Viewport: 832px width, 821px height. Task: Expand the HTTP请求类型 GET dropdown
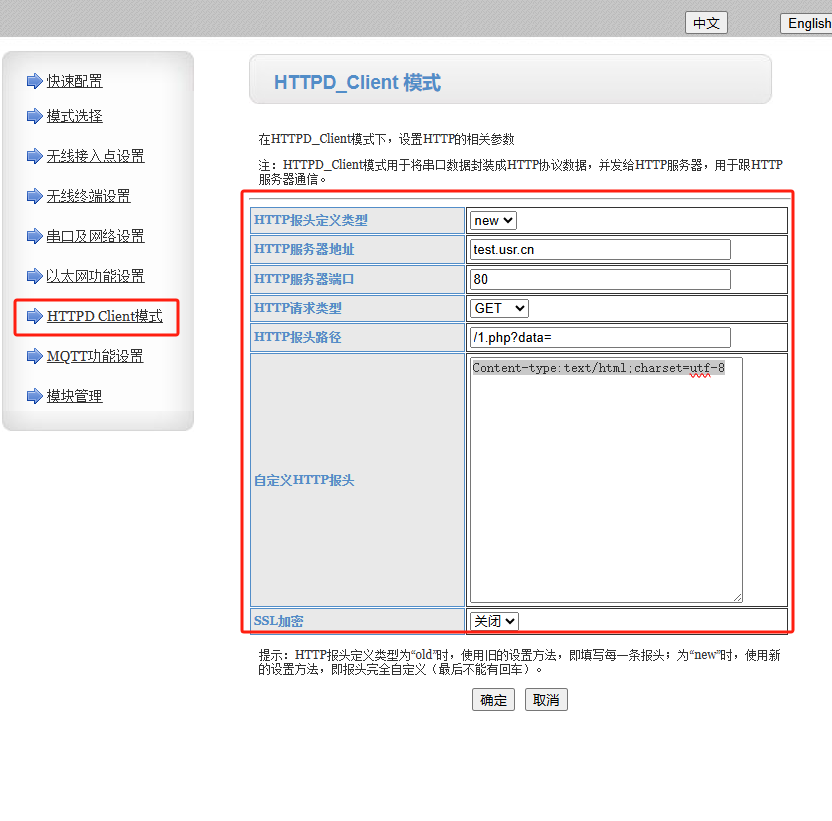(x=499, y=308)
